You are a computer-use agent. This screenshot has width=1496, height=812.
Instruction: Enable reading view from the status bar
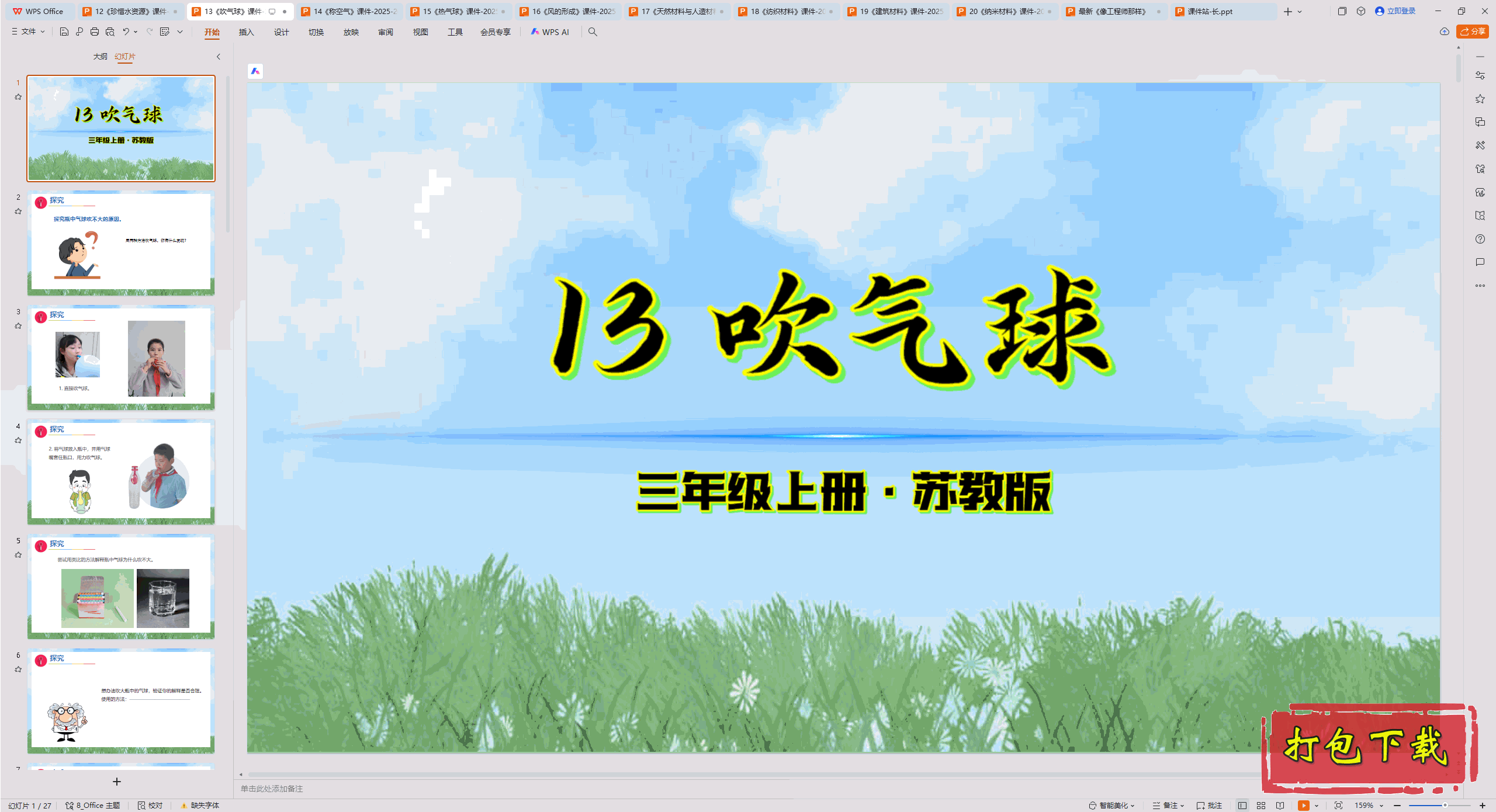(x=1280, y=804)
